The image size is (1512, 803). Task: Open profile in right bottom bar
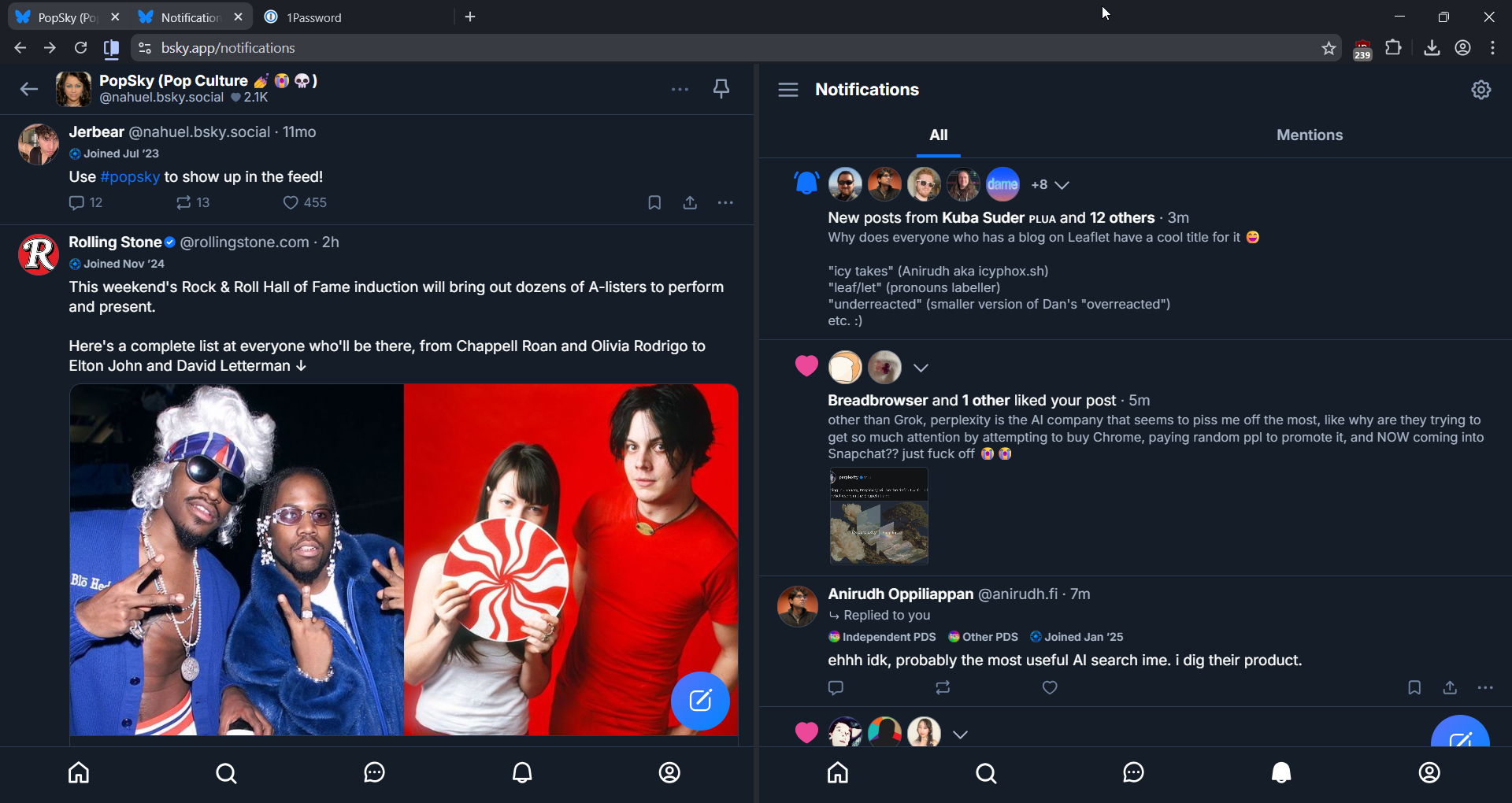[x=1429, y=773]
